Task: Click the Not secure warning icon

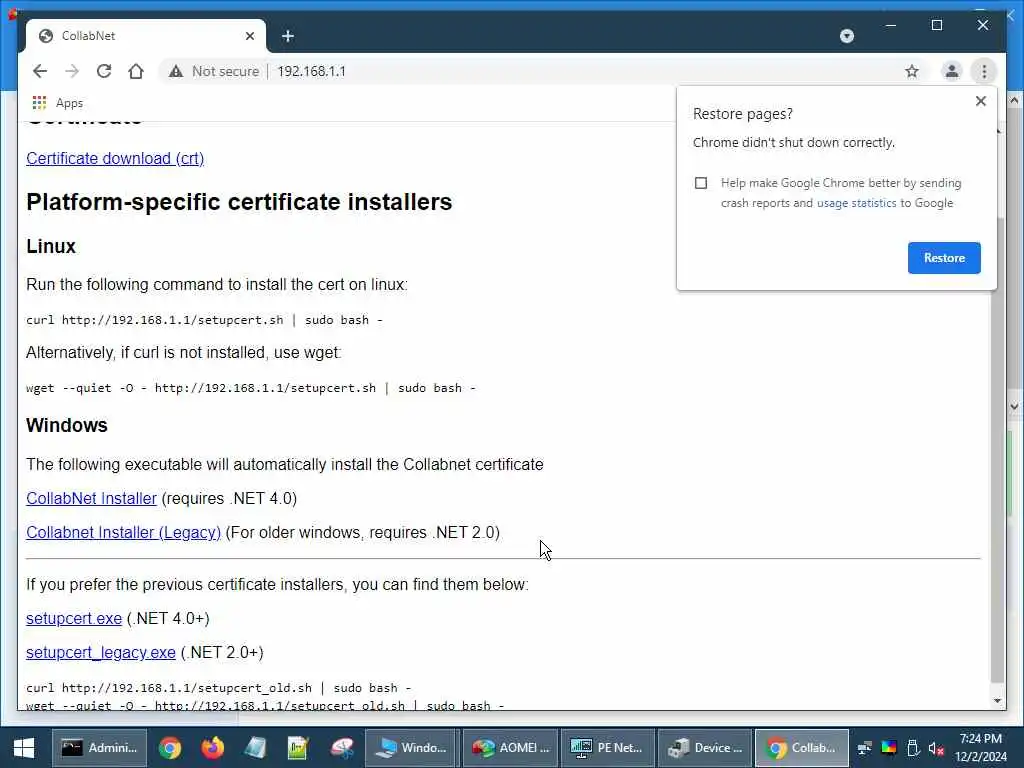Action: coord(176,71)
